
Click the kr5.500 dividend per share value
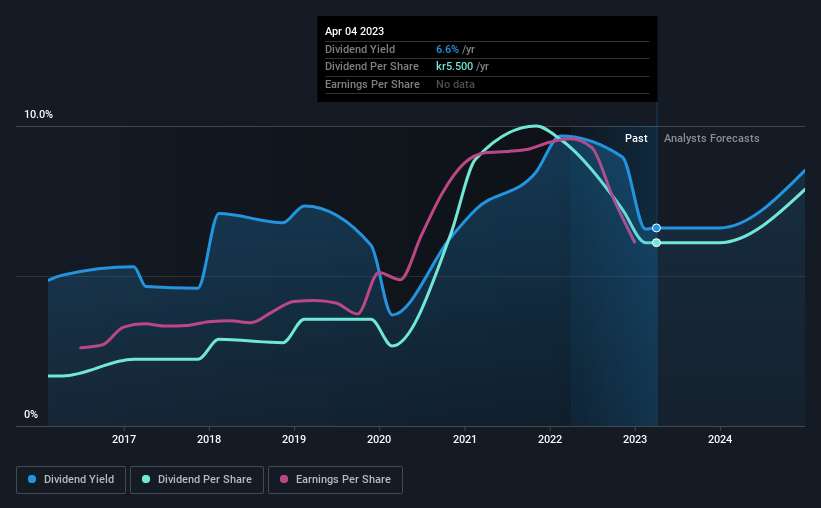(454, 67)
